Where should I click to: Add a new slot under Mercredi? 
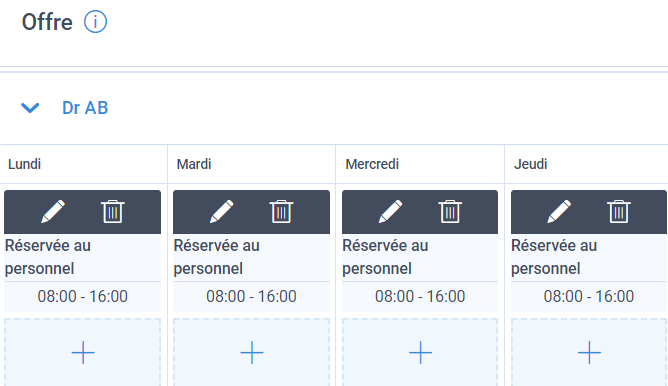pyautogui.click(x=420, y=352)
